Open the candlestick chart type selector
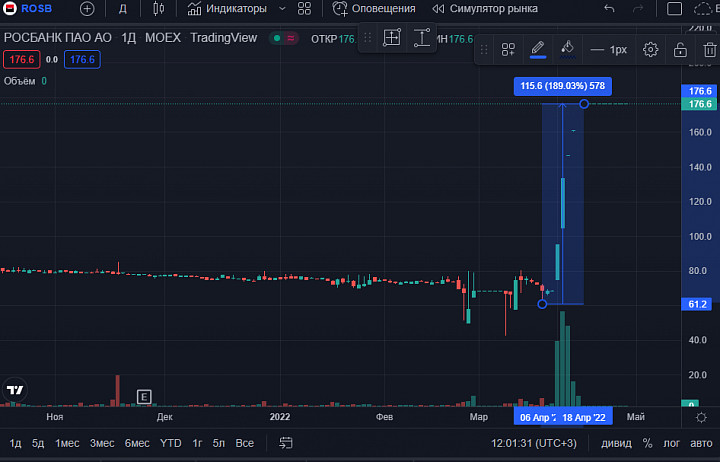The height and width of the screenshot is (462, 720). [x=158, y=8]
